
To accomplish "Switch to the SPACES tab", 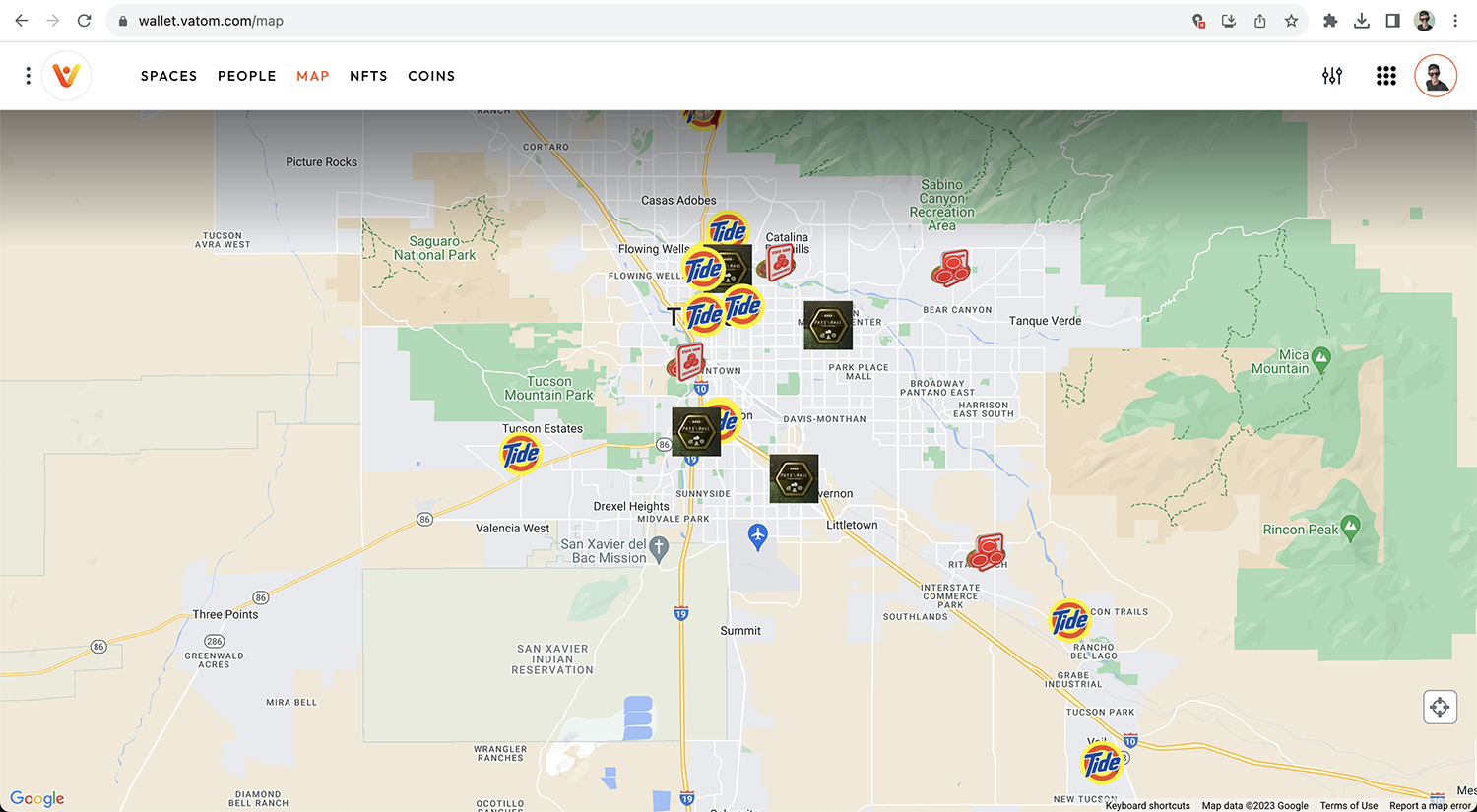I will coord(168,76).
